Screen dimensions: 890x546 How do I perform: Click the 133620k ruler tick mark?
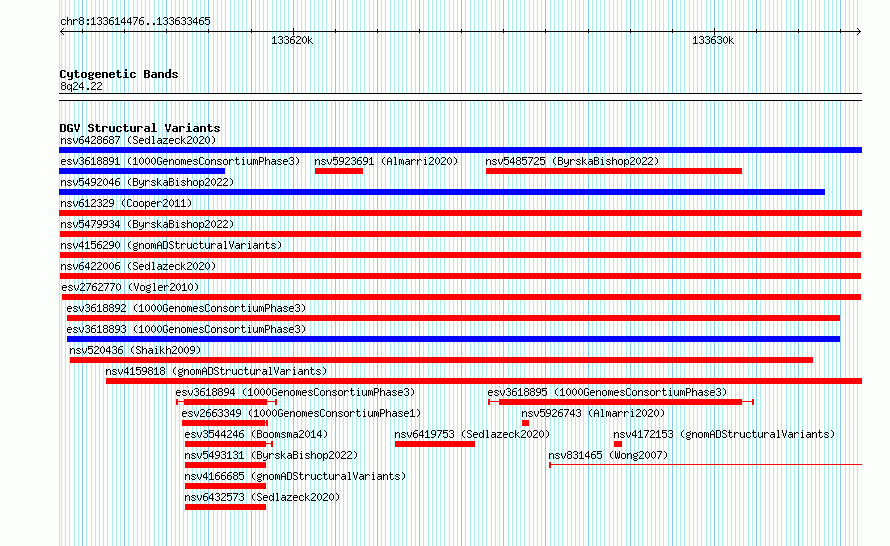[x=293, y=32]
